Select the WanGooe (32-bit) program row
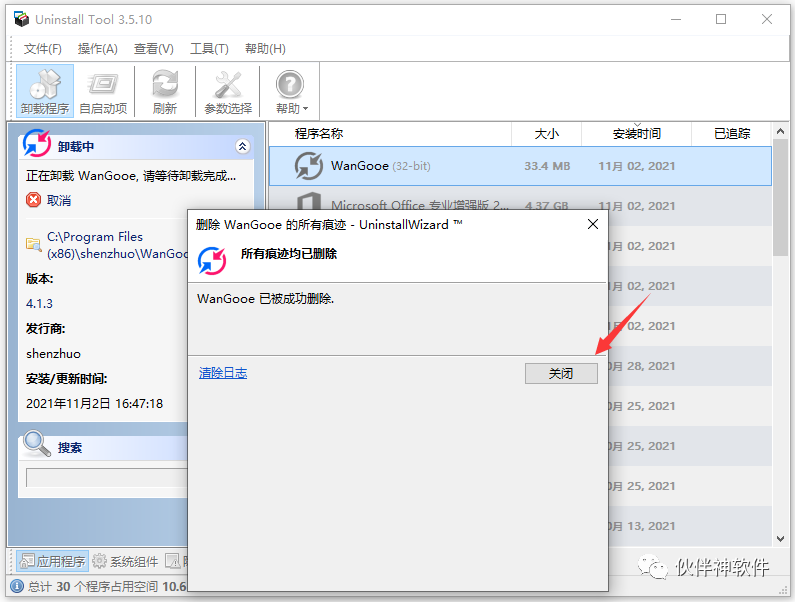795x602 pixels. point(520,166)
